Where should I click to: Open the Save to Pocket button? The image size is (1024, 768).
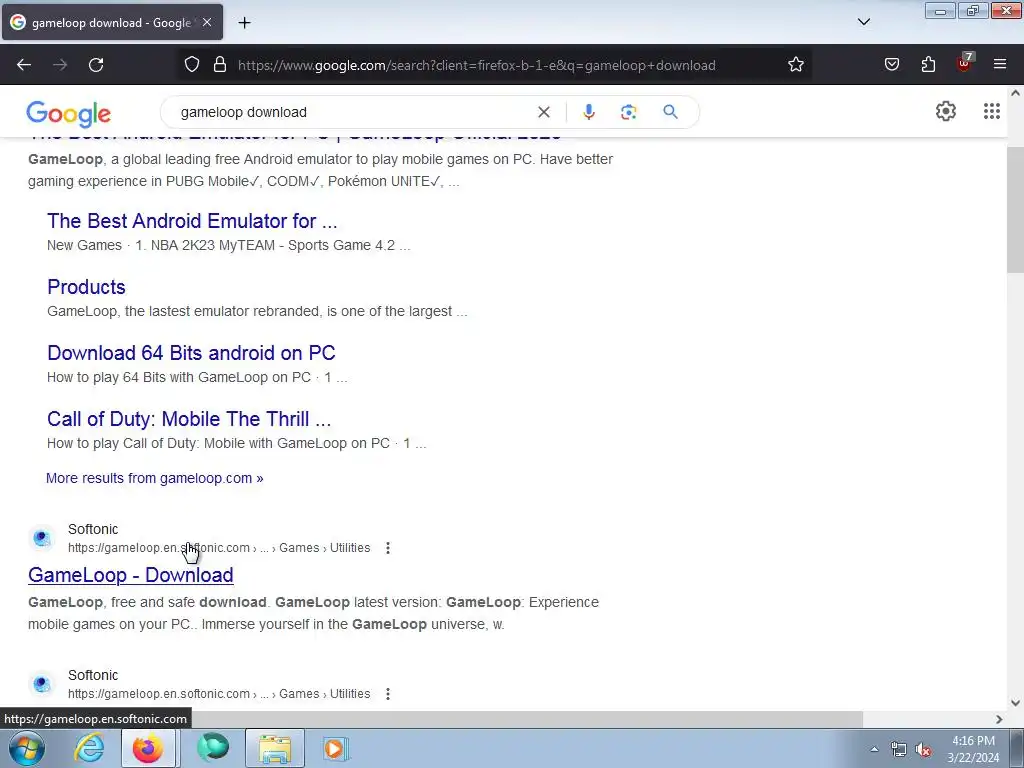point(892,65)
